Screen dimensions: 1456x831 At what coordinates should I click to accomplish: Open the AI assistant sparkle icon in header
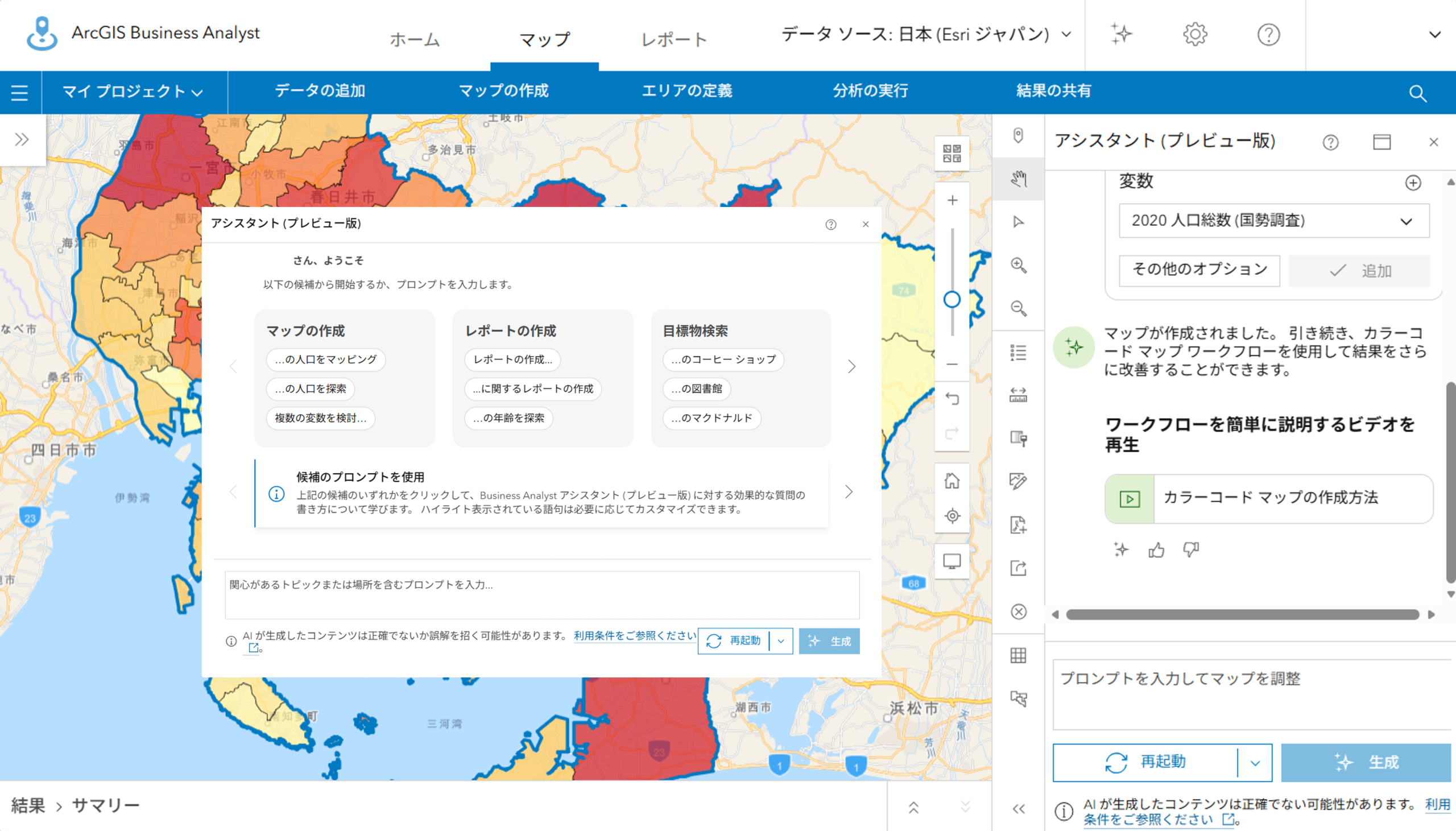click(x=1121, y=34)
